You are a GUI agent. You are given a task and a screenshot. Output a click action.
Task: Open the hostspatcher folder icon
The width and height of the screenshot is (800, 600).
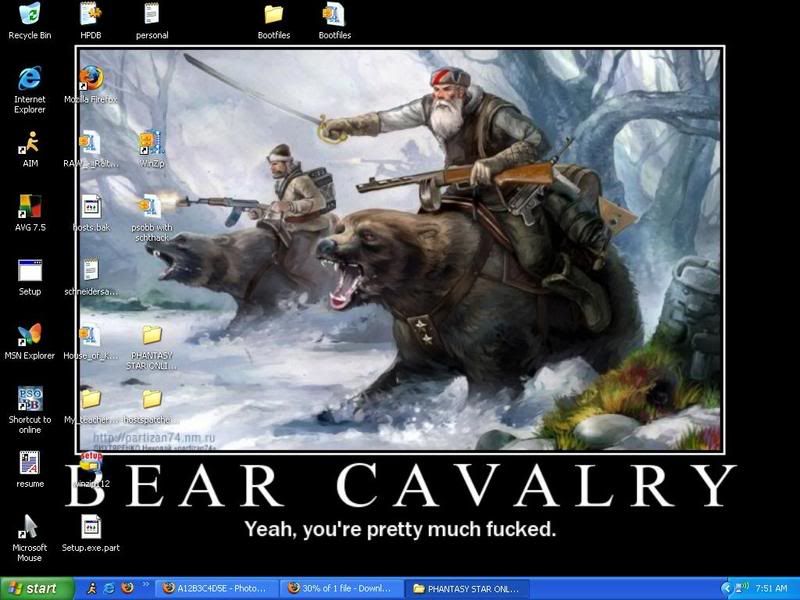tap(152, 399)
